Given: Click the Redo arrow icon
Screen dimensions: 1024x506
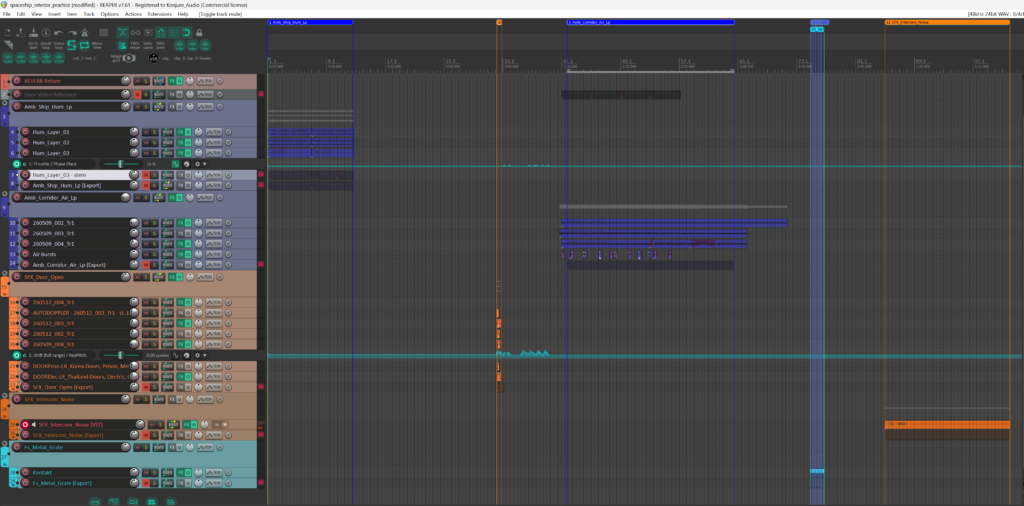Looking at the screenshot, I should [x=72, y=33].
